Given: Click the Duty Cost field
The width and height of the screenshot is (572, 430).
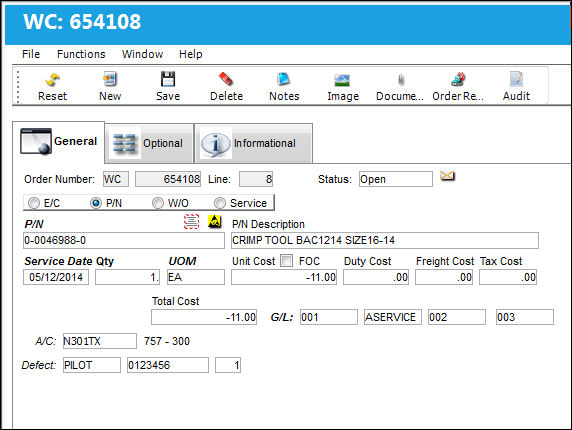Looking at the screenshot, I should coord(376,277).
